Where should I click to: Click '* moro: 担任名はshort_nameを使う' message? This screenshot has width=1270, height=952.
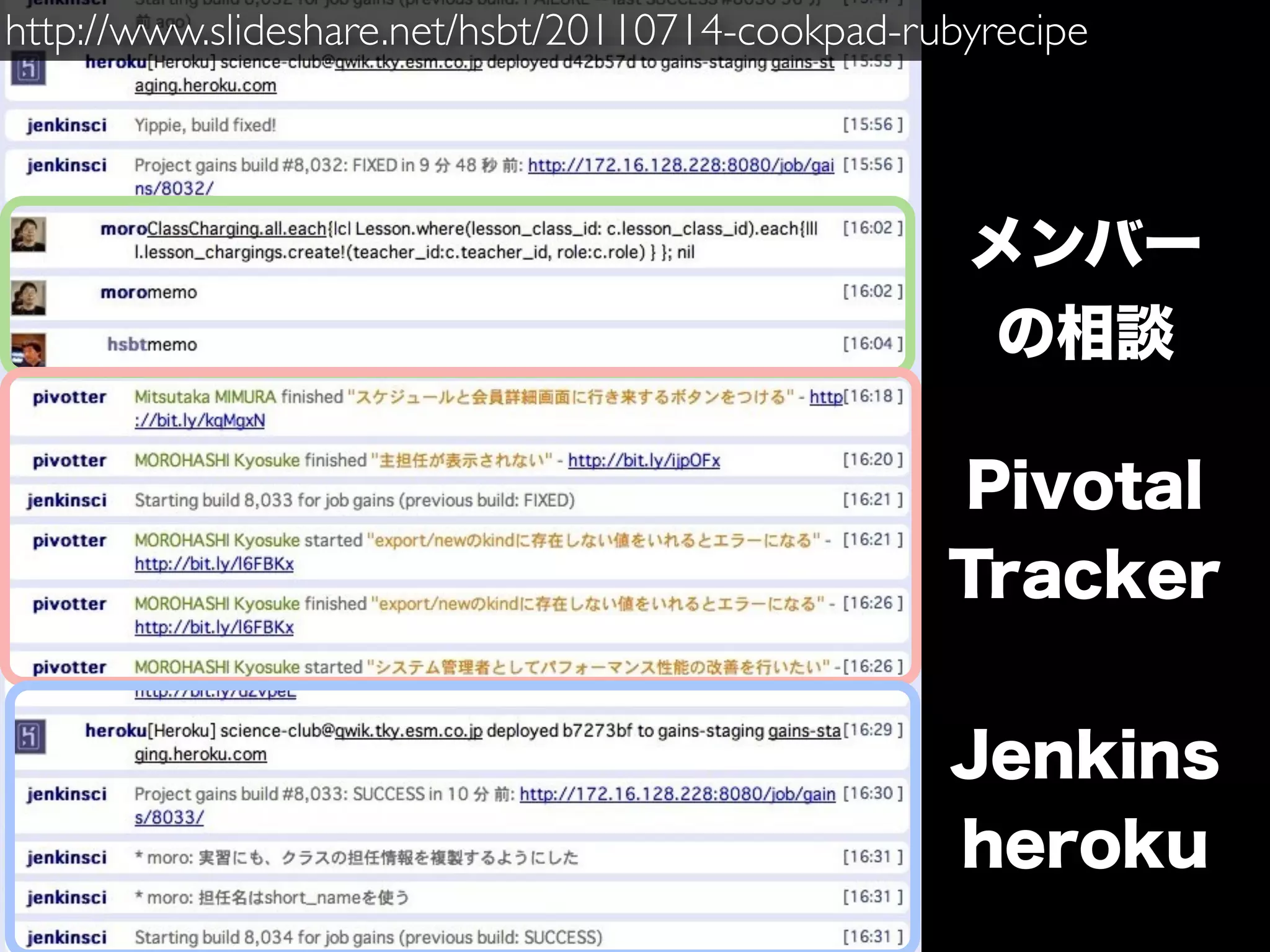click(x=272, y=898)
